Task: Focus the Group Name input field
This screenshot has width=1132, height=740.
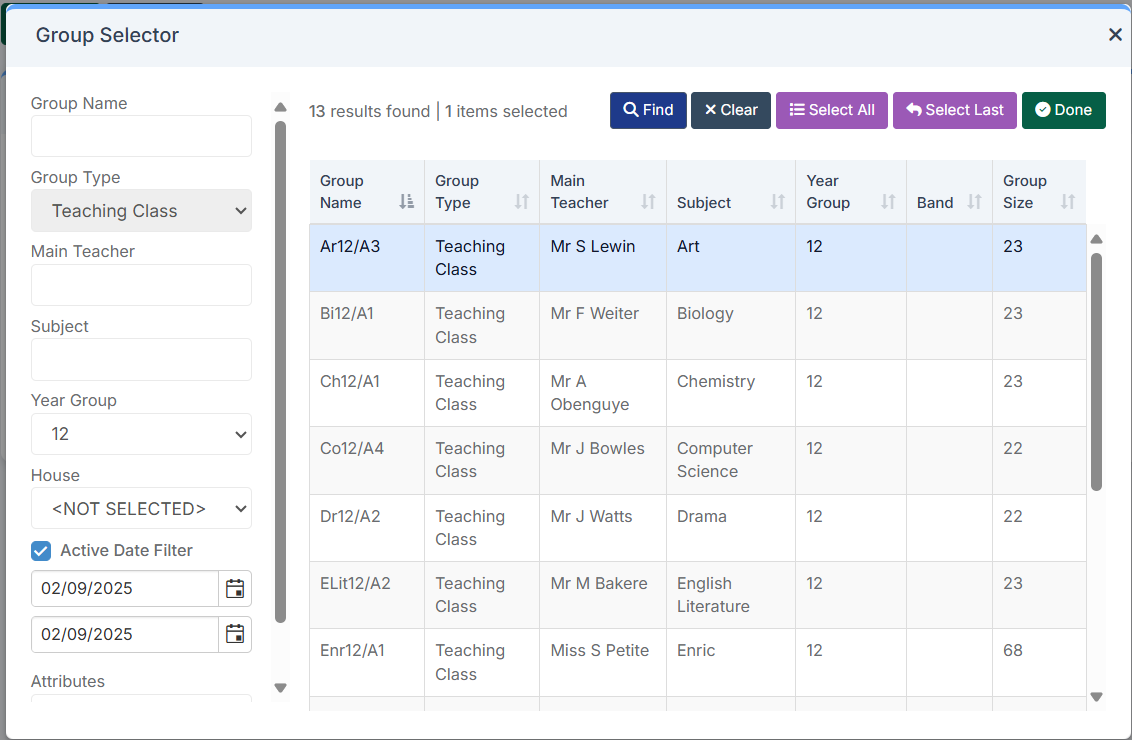Action: 142,136
